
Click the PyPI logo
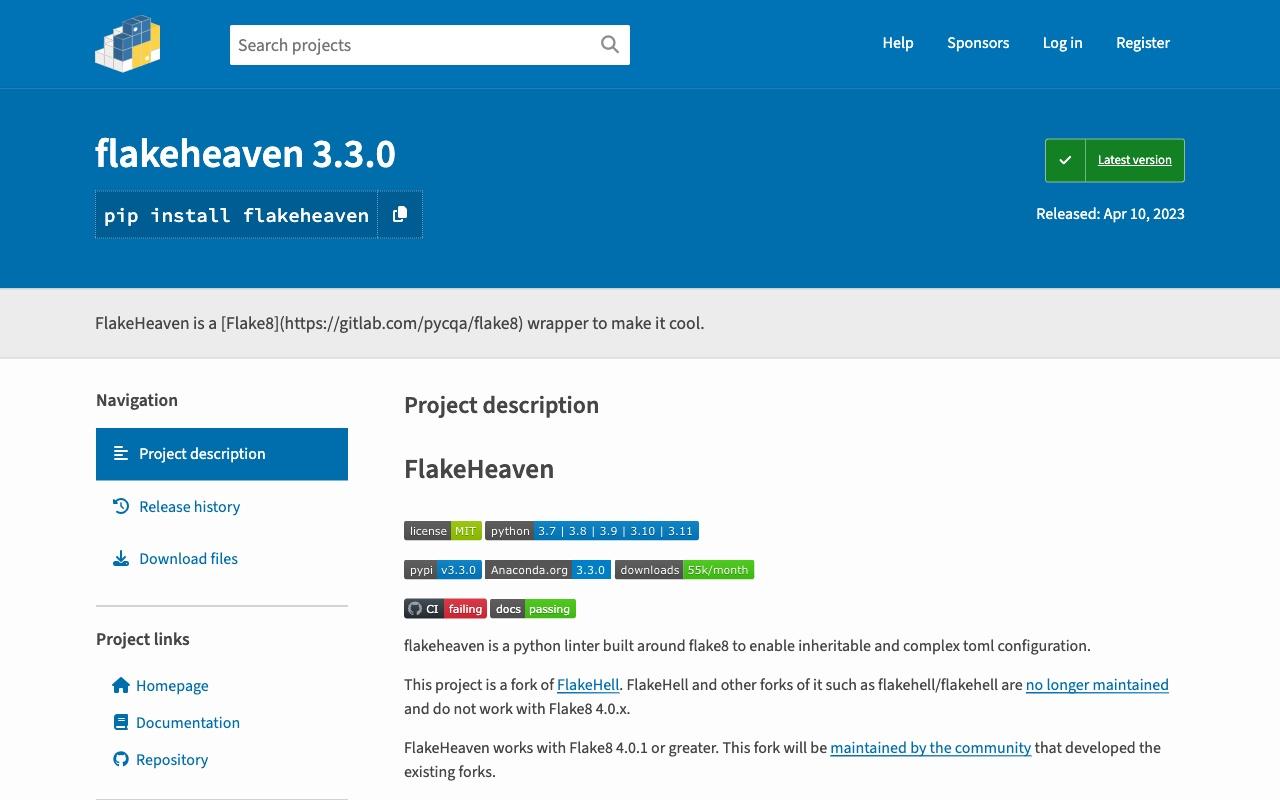coord(128,44)
